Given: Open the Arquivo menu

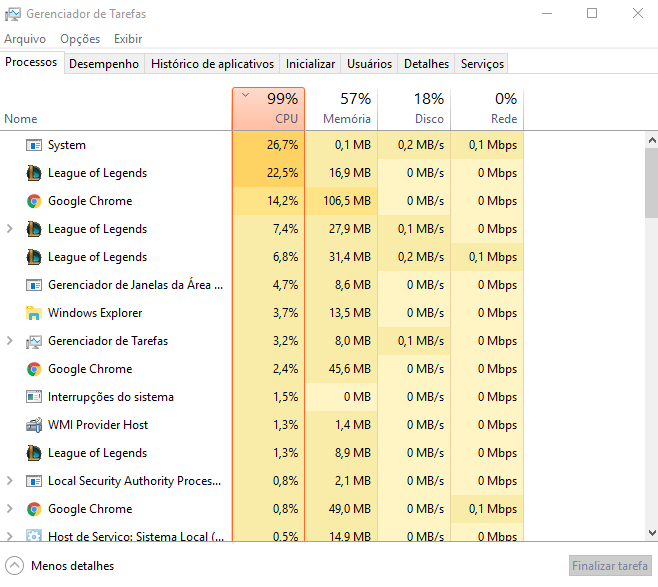Looking at the screenshot, I should [25, 39].
